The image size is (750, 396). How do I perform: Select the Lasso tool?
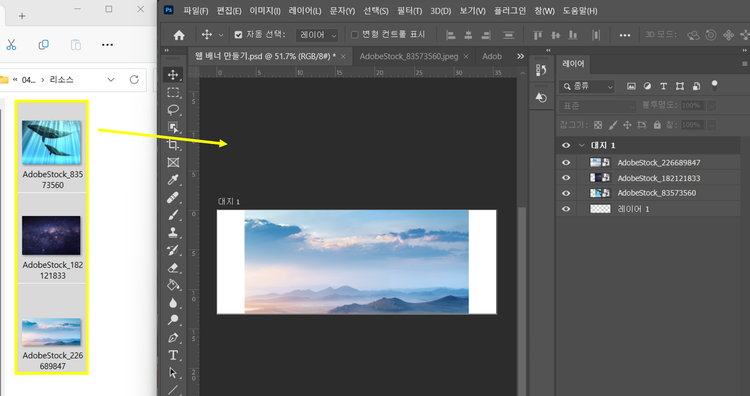(x=173, y=110)
